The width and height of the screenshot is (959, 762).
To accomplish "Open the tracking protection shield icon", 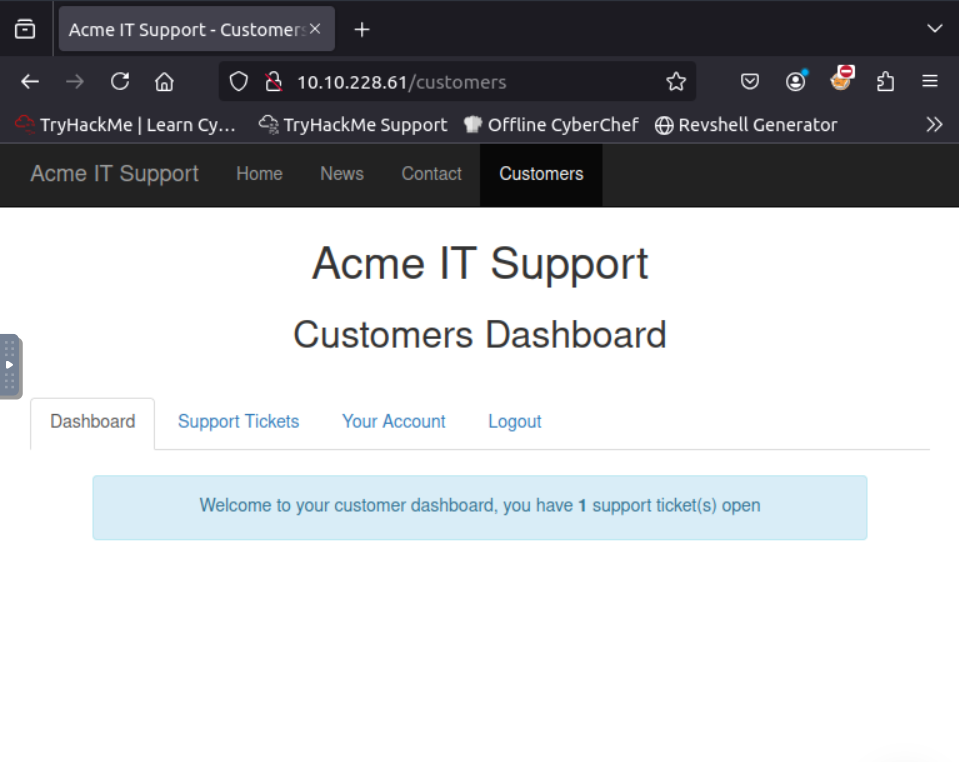I will click(239, 82).
